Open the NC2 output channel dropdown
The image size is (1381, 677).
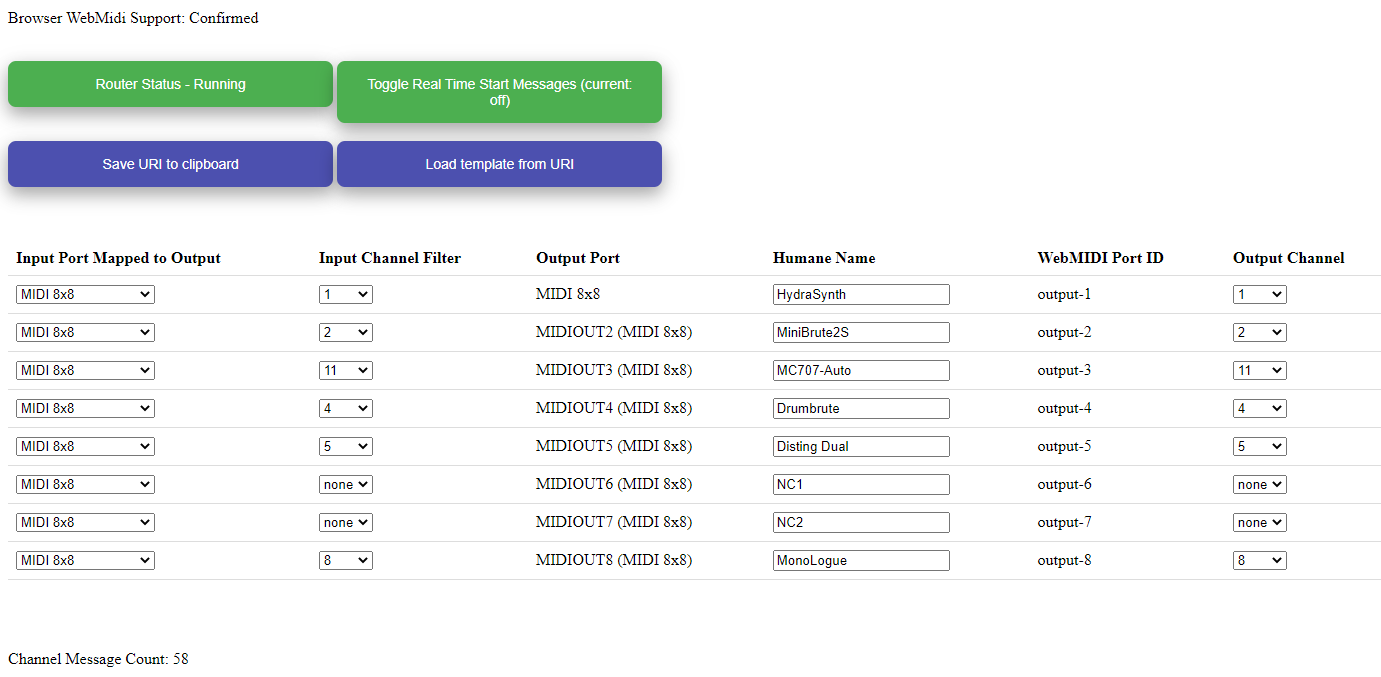1259,522
